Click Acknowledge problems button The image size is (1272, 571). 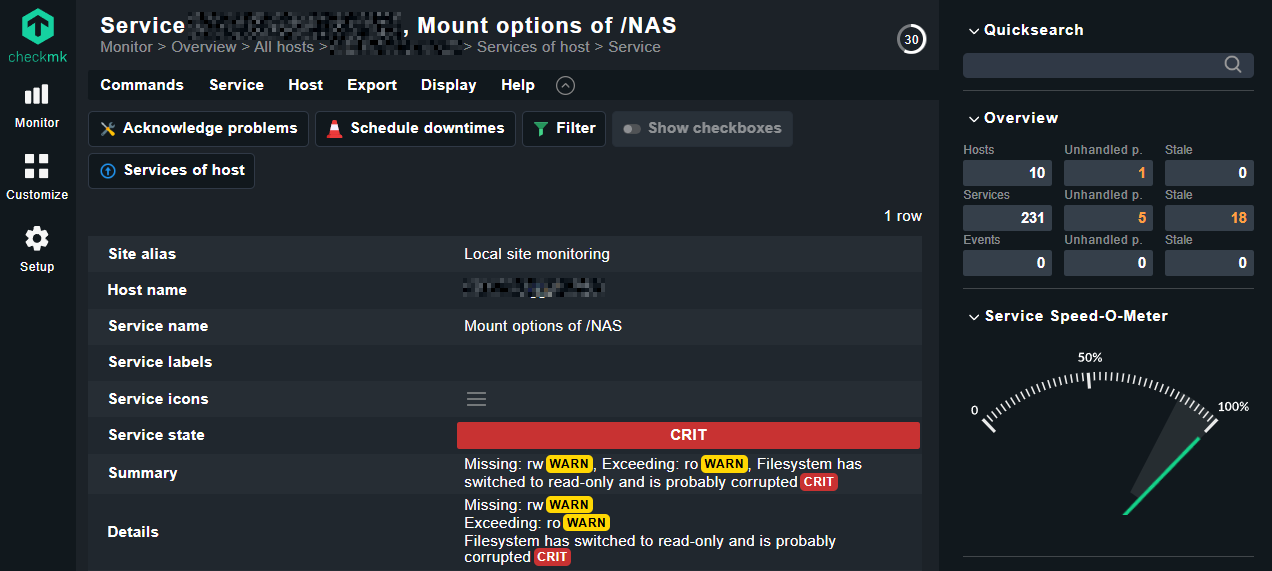pos(198,128)
